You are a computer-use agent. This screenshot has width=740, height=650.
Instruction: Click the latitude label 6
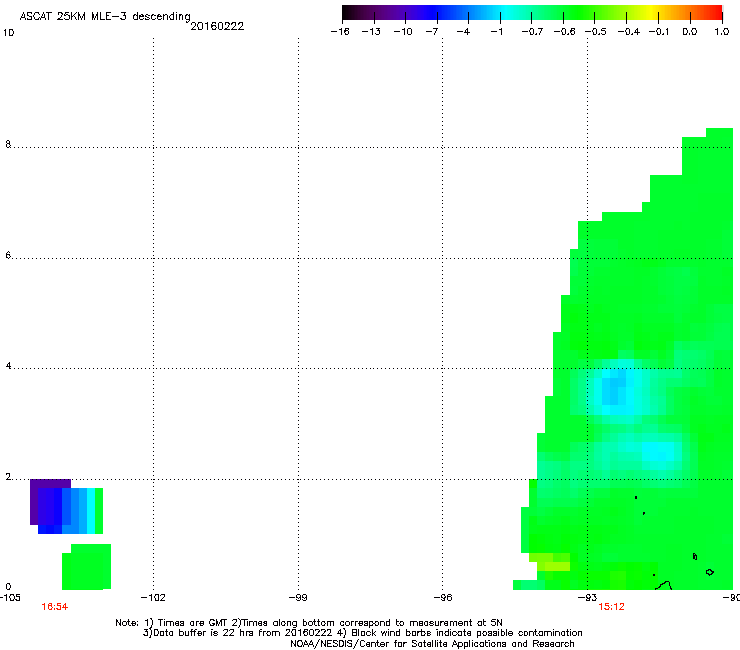(x=8, y=255)
